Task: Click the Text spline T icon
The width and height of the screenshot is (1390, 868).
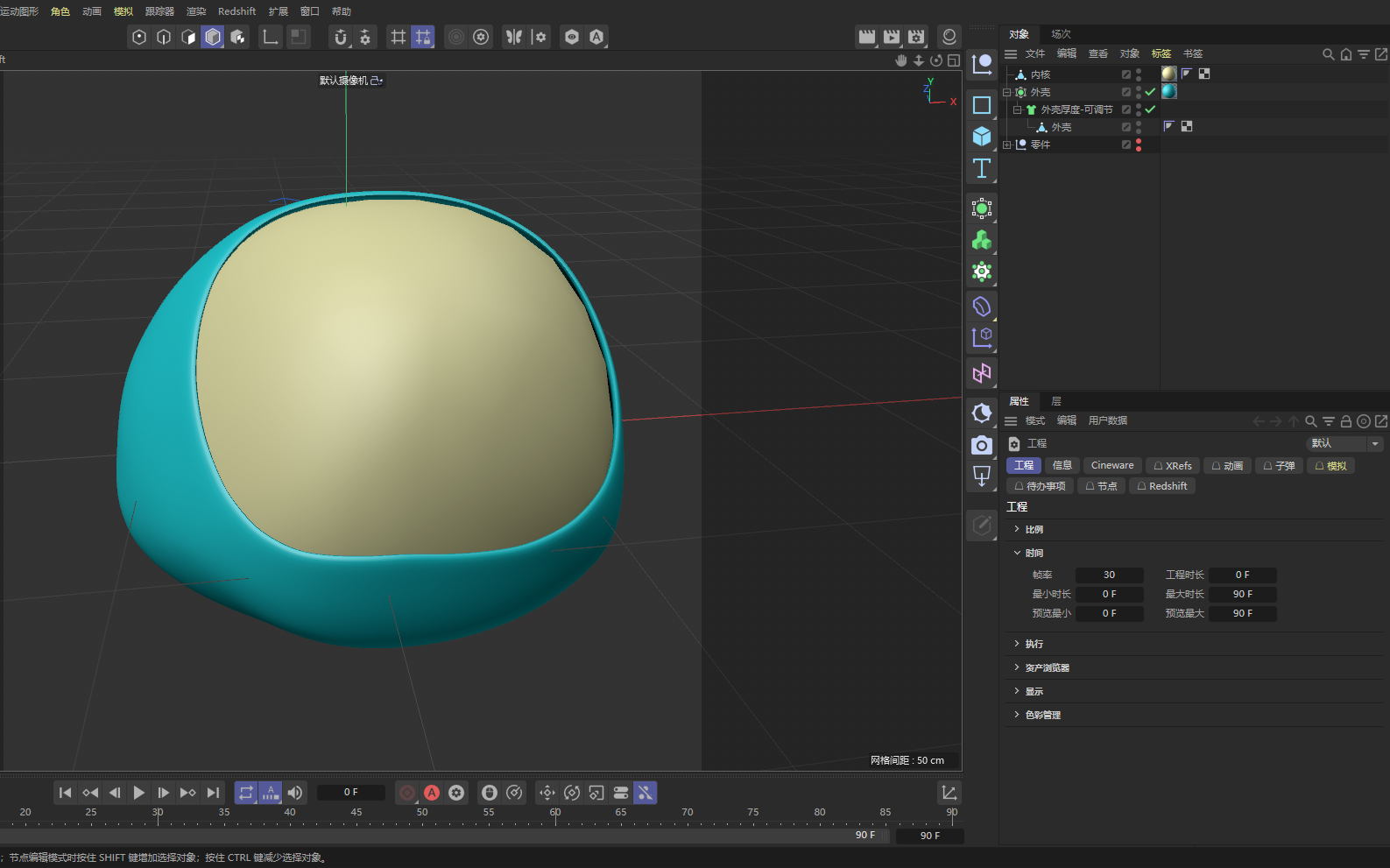Action: click(982, 168)
